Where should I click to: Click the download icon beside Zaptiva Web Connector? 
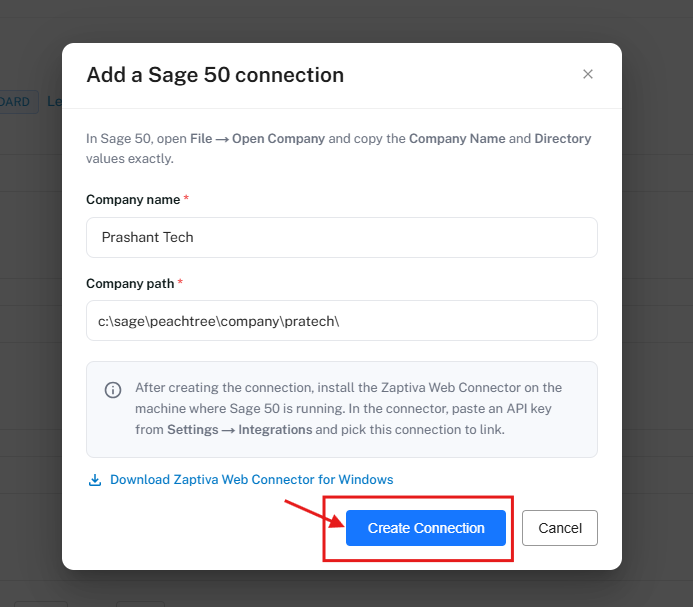click(x=95, y=480)
